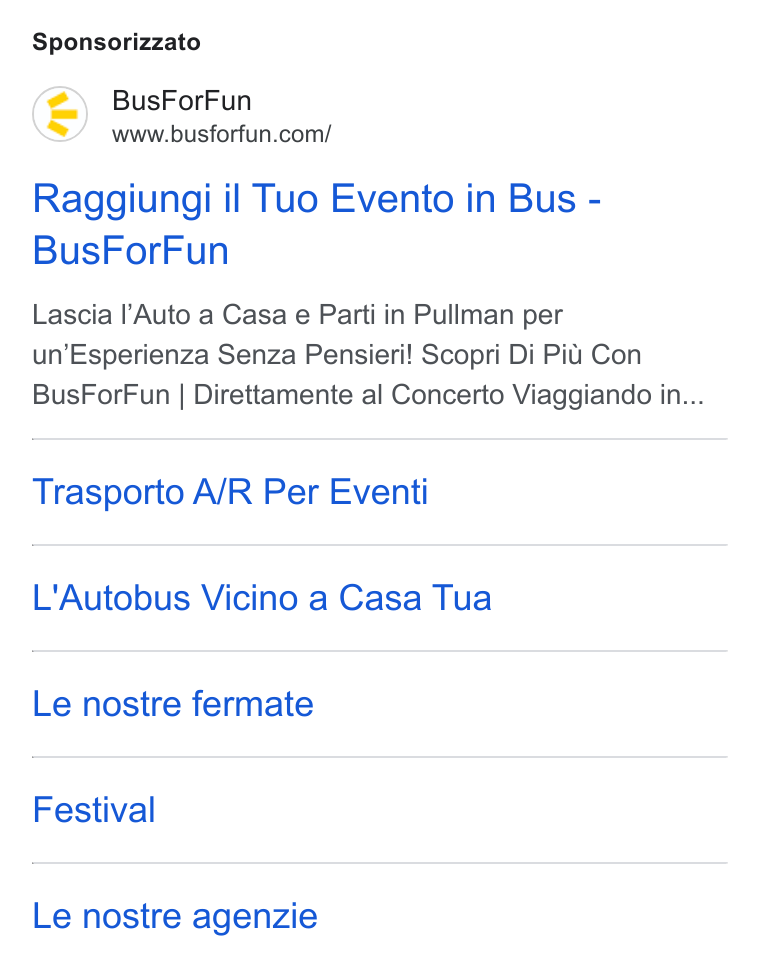The height and width of the screenshot is (968, 760).
Task: Click 'Scopri Di Più Con' in description
Action: pyautogui.click(x=532, y=355)
